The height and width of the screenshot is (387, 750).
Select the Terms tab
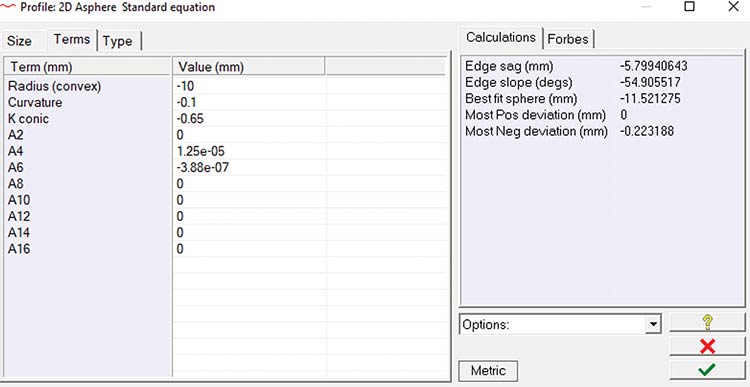[x=72, y=39]
